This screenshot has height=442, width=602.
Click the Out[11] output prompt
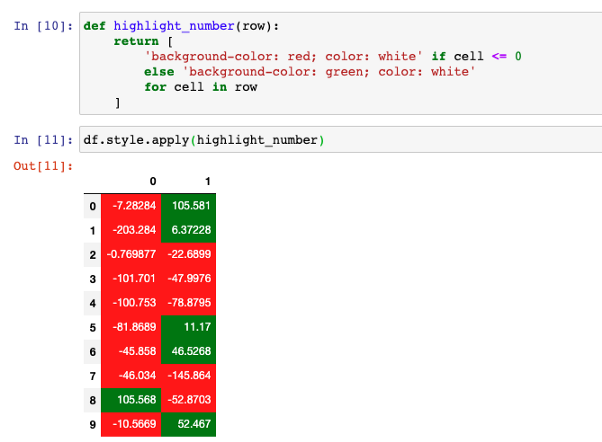[43, 164]
